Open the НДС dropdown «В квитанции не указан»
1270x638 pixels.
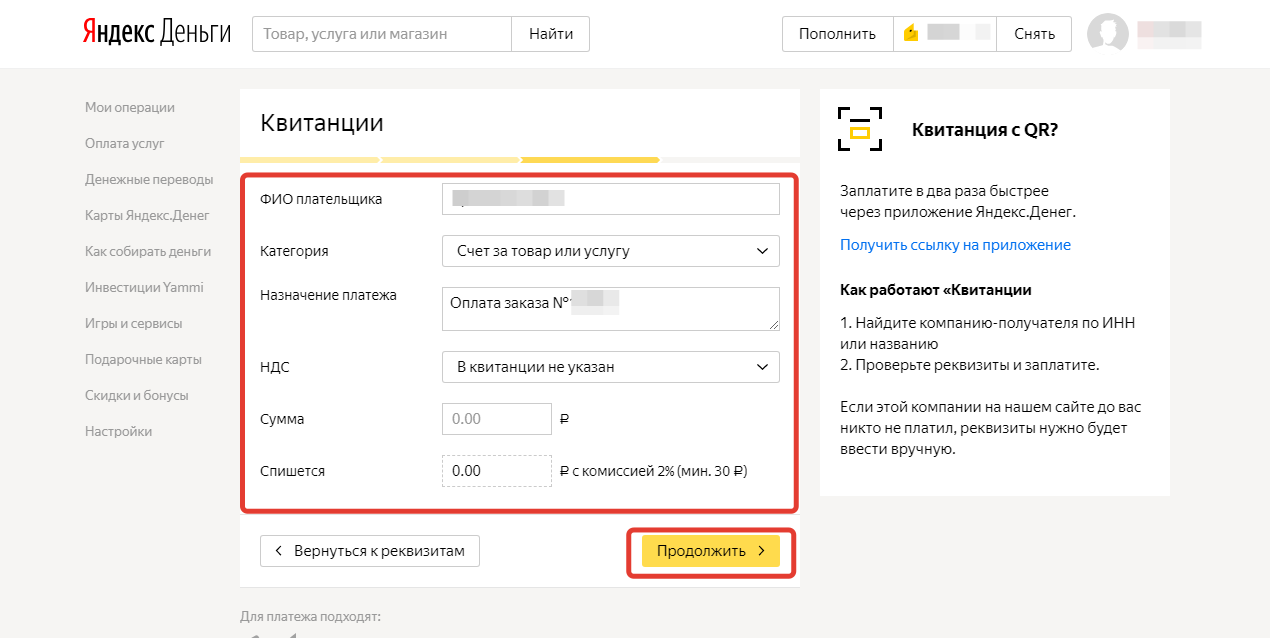pyautogui.click(x=610, y=367)
